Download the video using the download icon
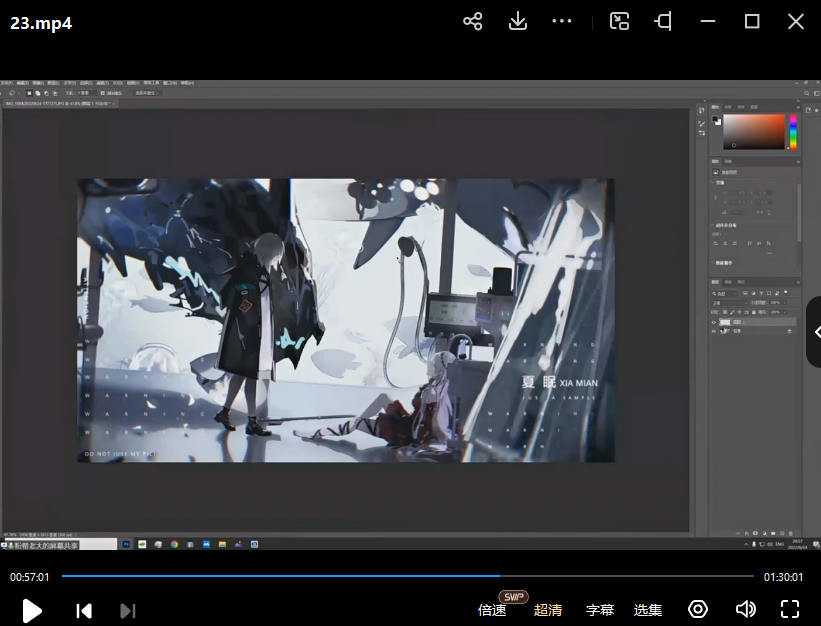This screenshot has height=626, width=821. pos(518,21)
